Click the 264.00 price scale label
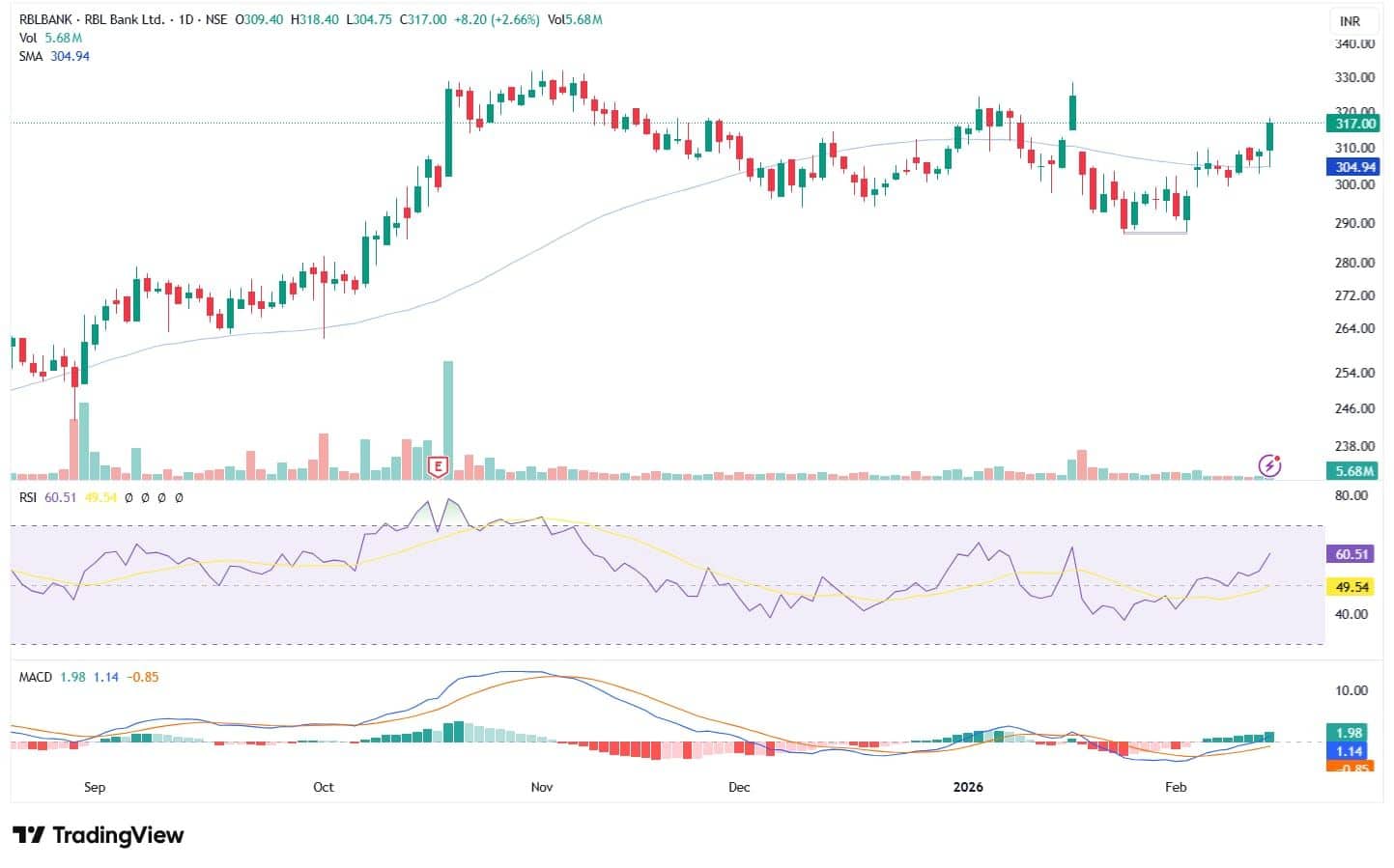The image size is (1394, 868). pyautogui.click(x=1354, y=328)
